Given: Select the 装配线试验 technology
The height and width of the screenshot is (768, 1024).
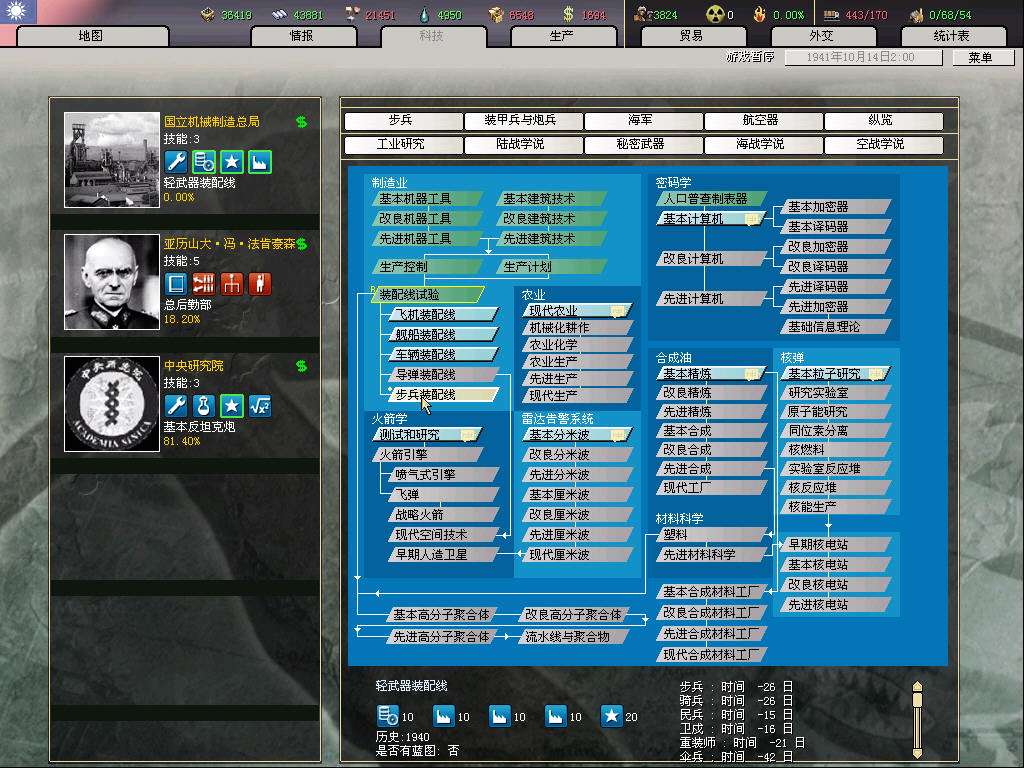Looking at the screenshot, I should coord(428,295).
